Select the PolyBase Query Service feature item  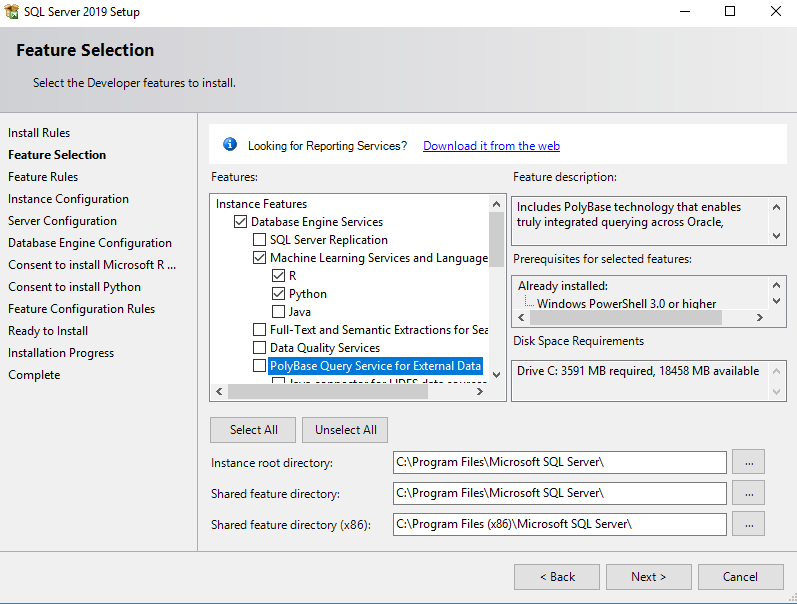tap(375, 366)
